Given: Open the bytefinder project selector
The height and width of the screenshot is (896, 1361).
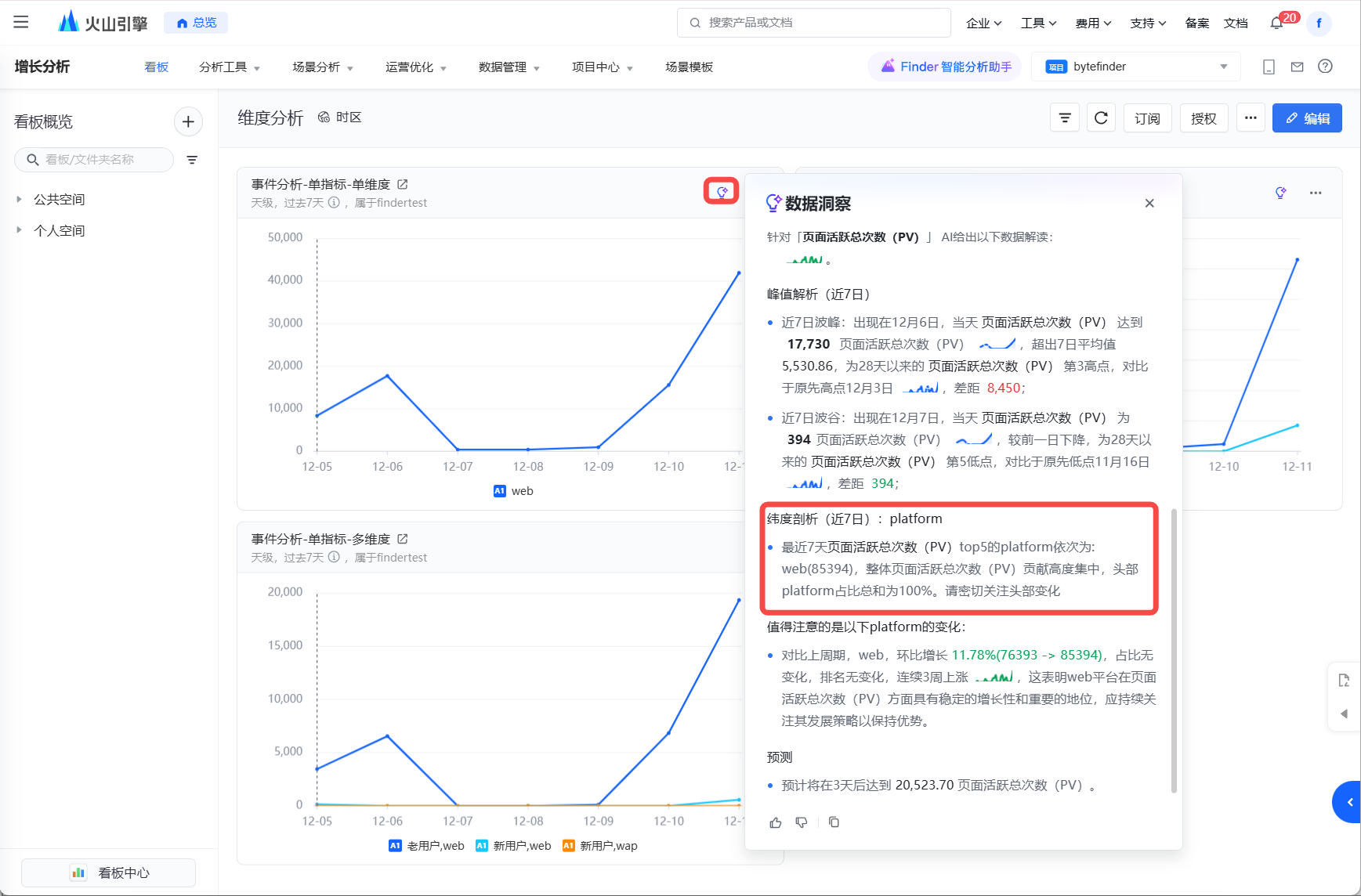Looking at the screenshot, I should (x=1136, y=67).
